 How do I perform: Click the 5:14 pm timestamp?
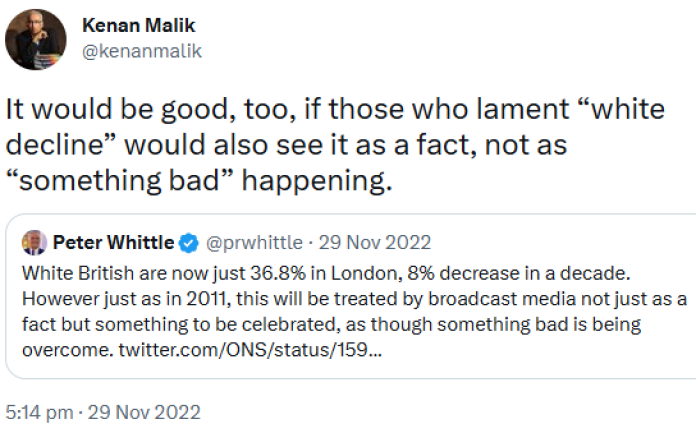[x=39, y=412]
